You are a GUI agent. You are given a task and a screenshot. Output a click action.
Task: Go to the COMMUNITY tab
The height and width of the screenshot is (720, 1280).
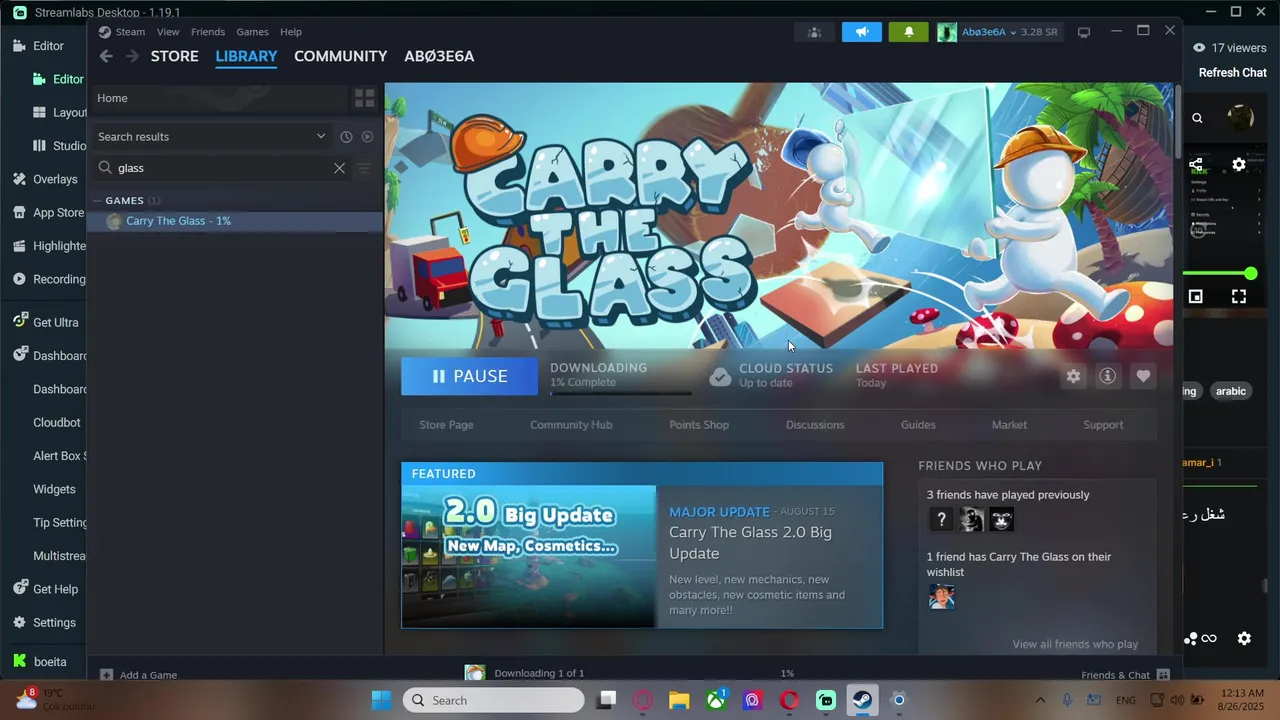coord(340,56)
